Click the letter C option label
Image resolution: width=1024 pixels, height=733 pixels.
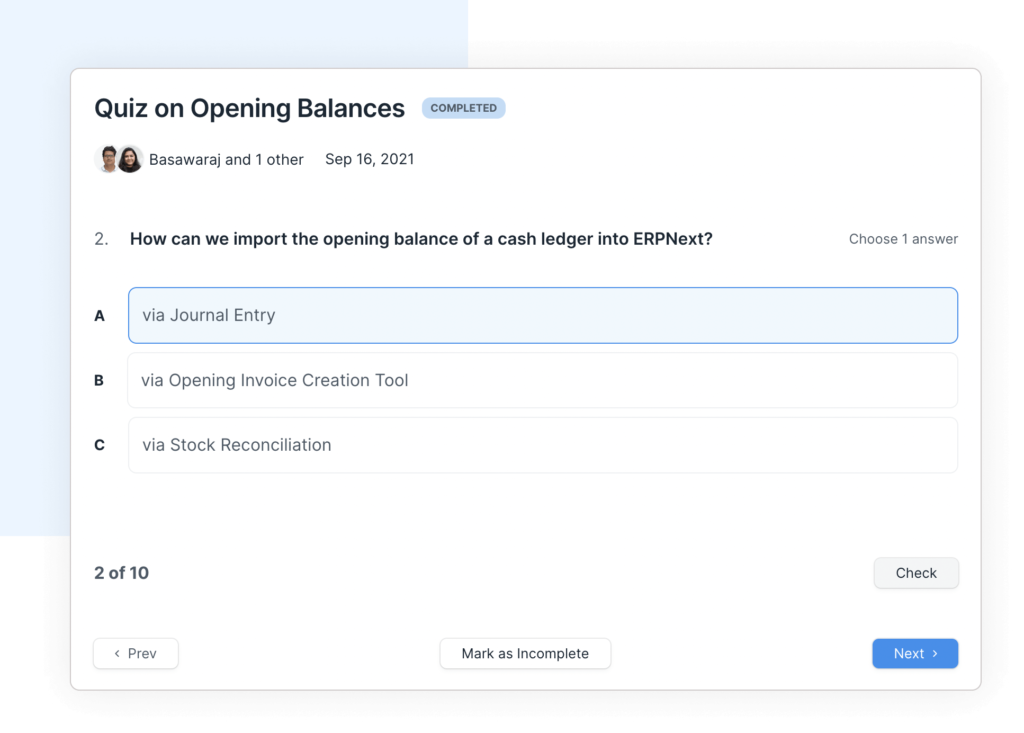99,445
